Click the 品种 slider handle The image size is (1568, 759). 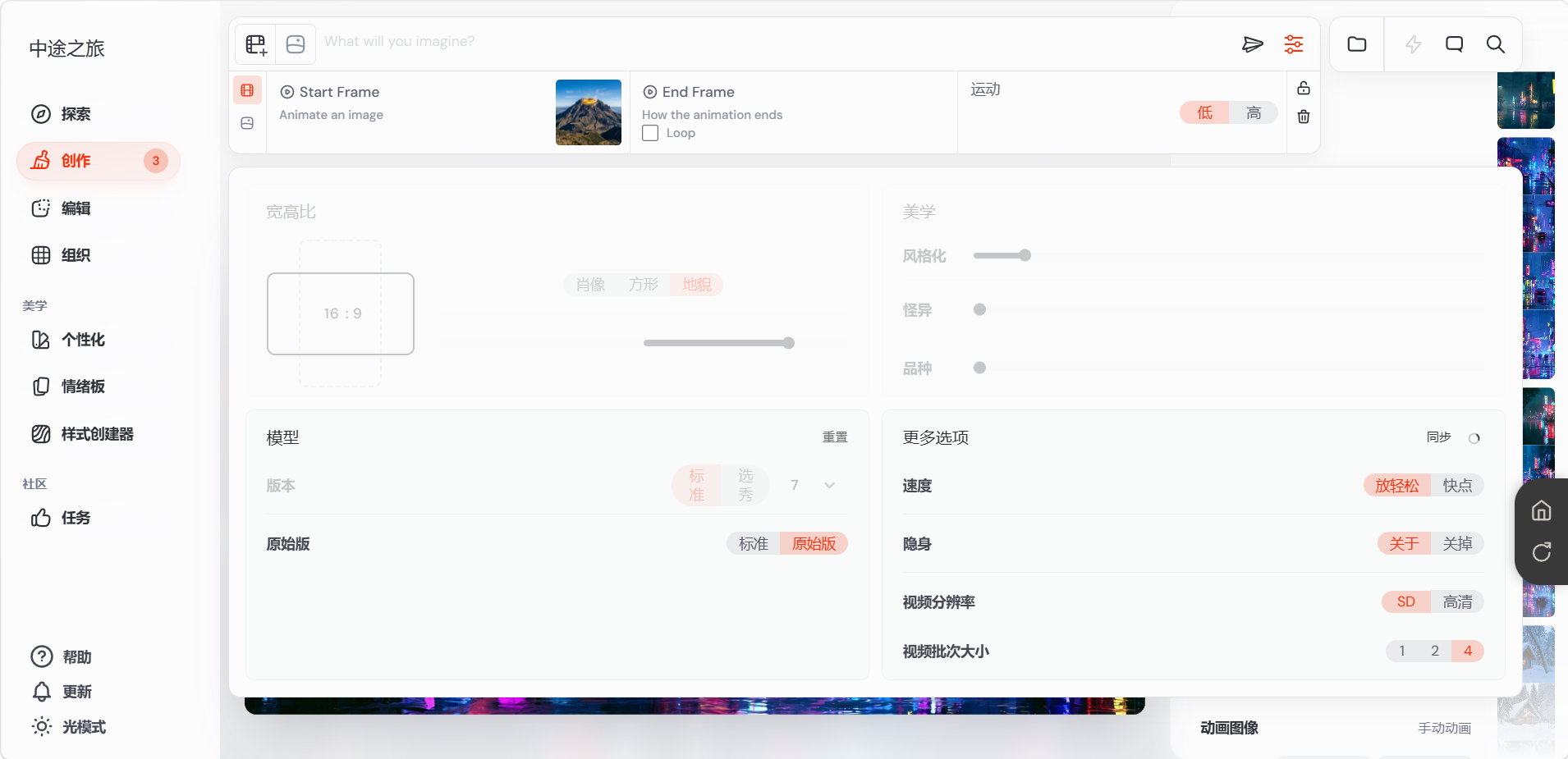point(979,368)
